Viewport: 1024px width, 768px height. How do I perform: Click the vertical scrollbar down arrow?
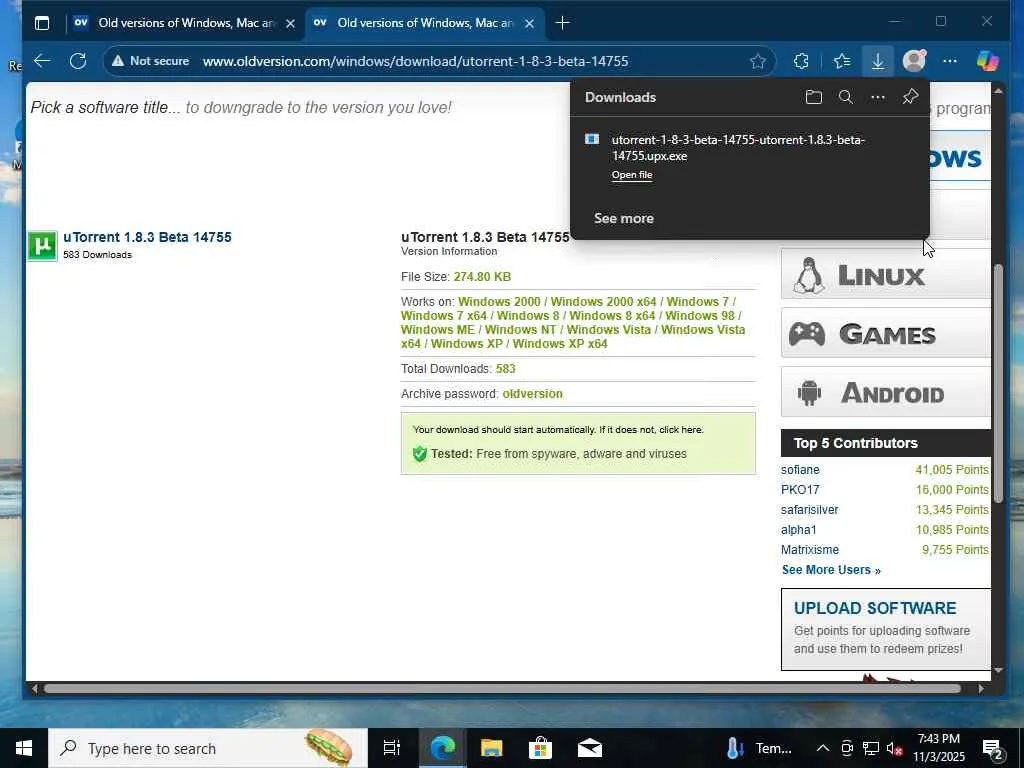click(x=998, y=671)
